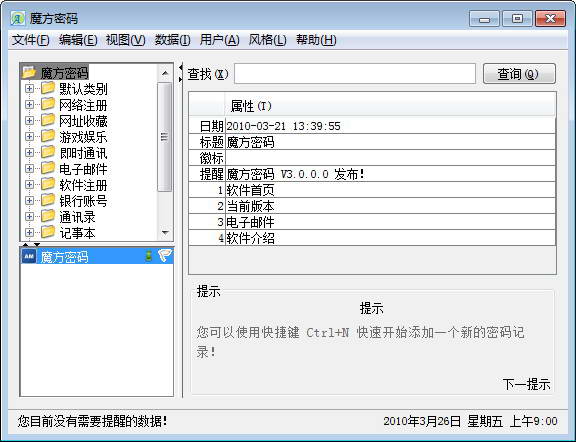Click the right-pointing splitter arrow near 查找
Image resolution: width=576 pixels, height=442 pixels.
click(x=181, y=79)
